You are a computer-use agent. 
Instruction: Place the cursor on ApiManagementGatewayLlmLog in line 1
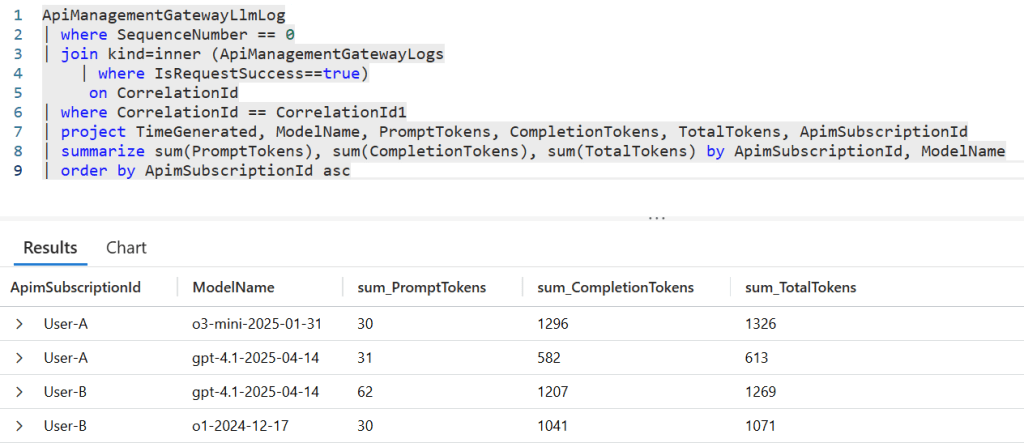point(149,17)
